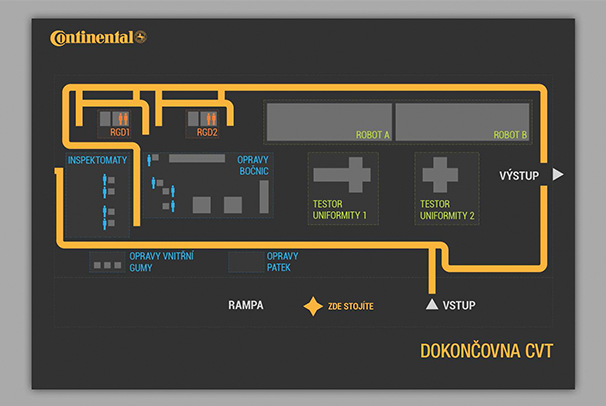This screenshot has height=406, width=606.
Task: Open the Opravy Patek label
Action: pos(282,262)
